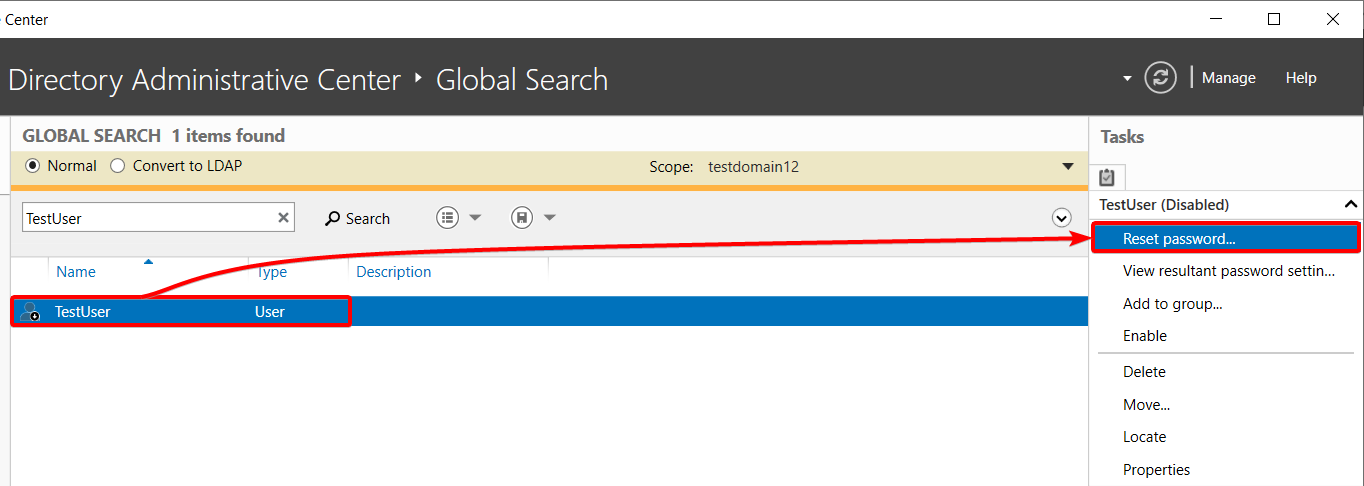The width and height of the screenshot is (1364, 486).
Task: Sort by the Description column header
Action: tap(394, 272)
